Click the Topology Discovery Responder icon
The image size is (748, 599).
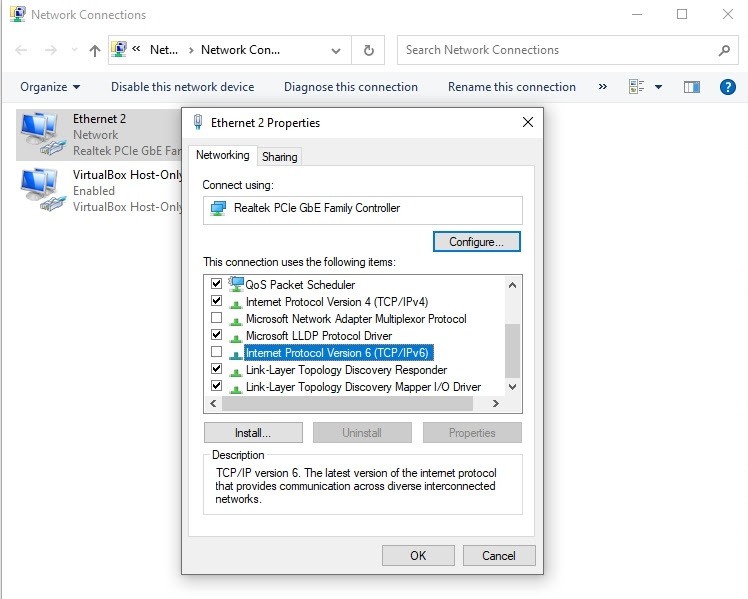pos(235,372)
